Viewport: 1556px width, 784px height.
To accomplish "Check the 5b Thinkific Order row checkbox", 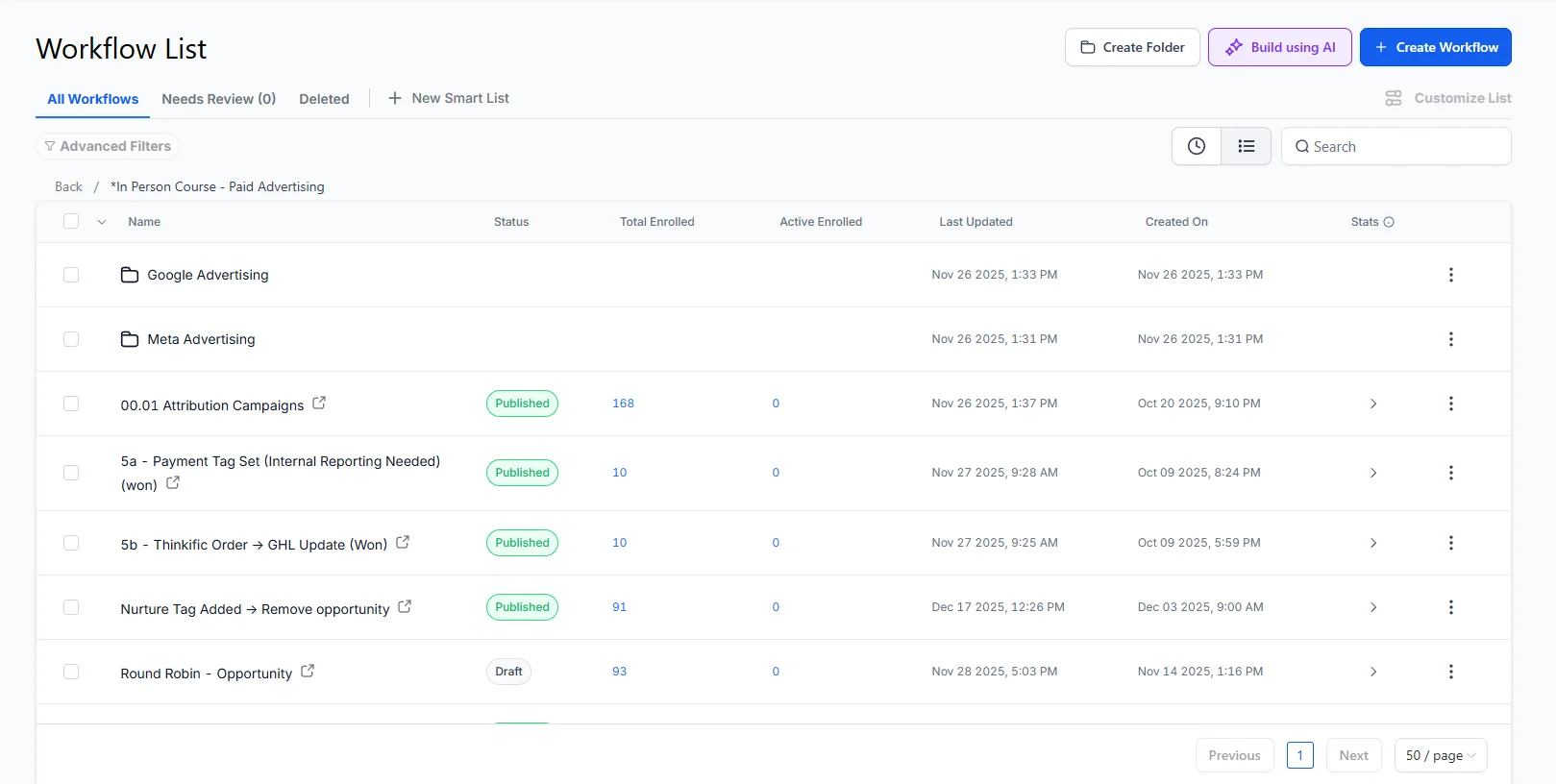I will pyautogui.click(x=71, y=543).
